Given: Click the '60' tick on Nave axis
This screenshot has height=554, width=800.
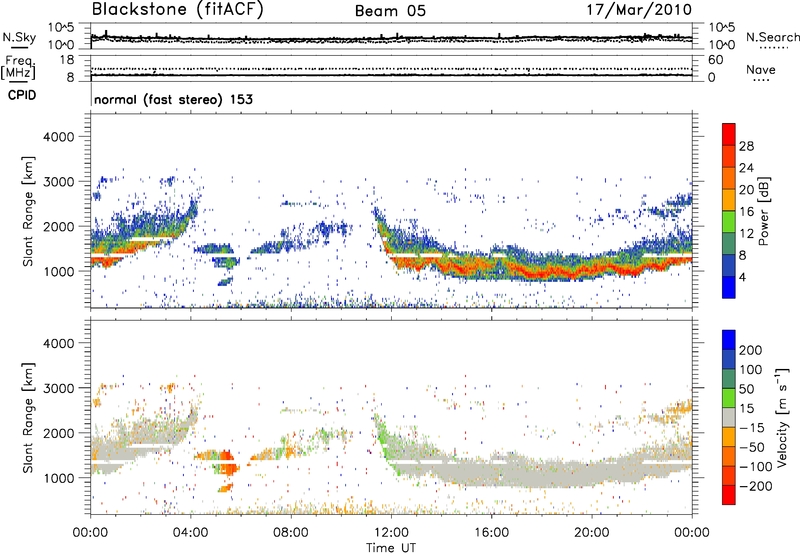Looking at the screenshot, I should click(715, 60).
